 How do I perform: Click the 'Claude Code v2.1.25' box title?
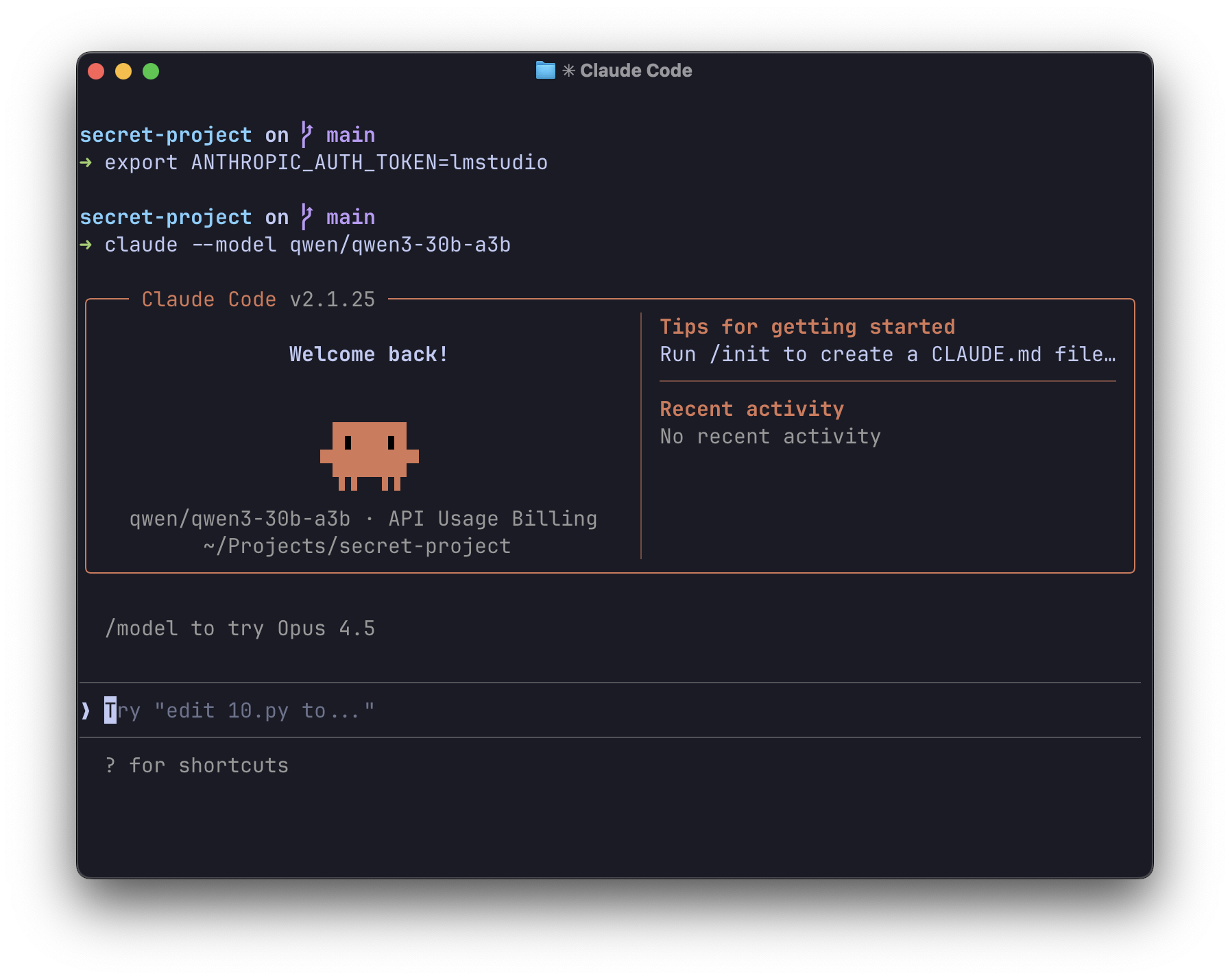pyautogui.click(x=258, y=299)
